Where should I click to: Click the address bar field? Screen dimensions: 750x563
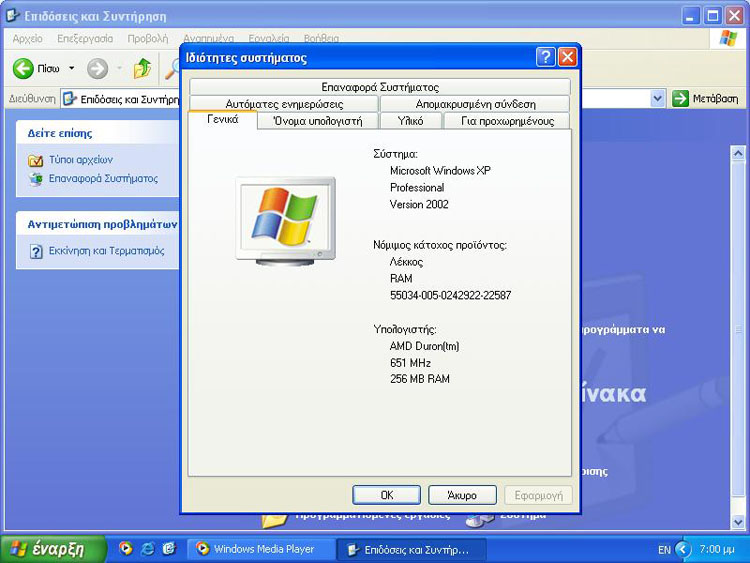363,99
